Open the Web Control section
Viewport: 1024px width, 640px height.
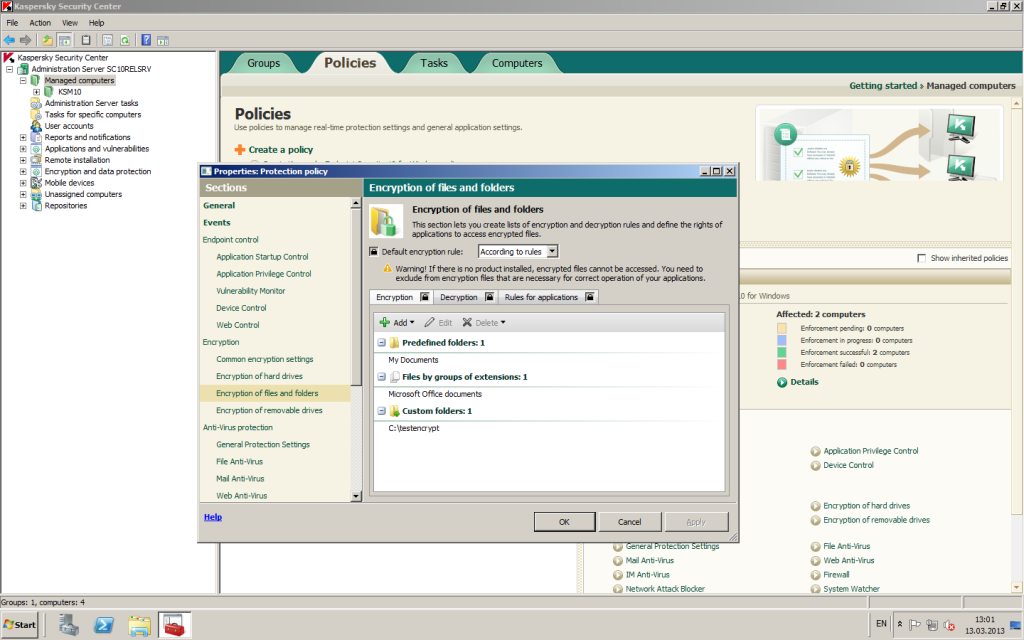[x=238, y=325]
